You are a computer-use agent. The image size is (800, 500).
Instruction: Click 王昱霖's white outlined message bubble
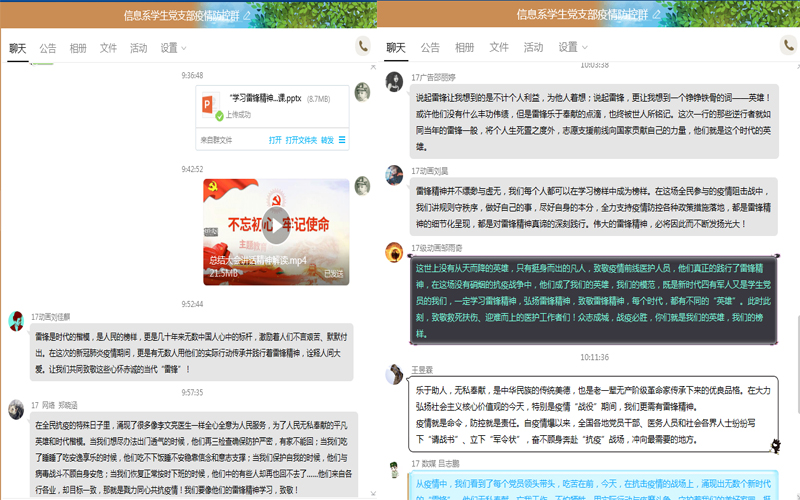pos(594,414)
